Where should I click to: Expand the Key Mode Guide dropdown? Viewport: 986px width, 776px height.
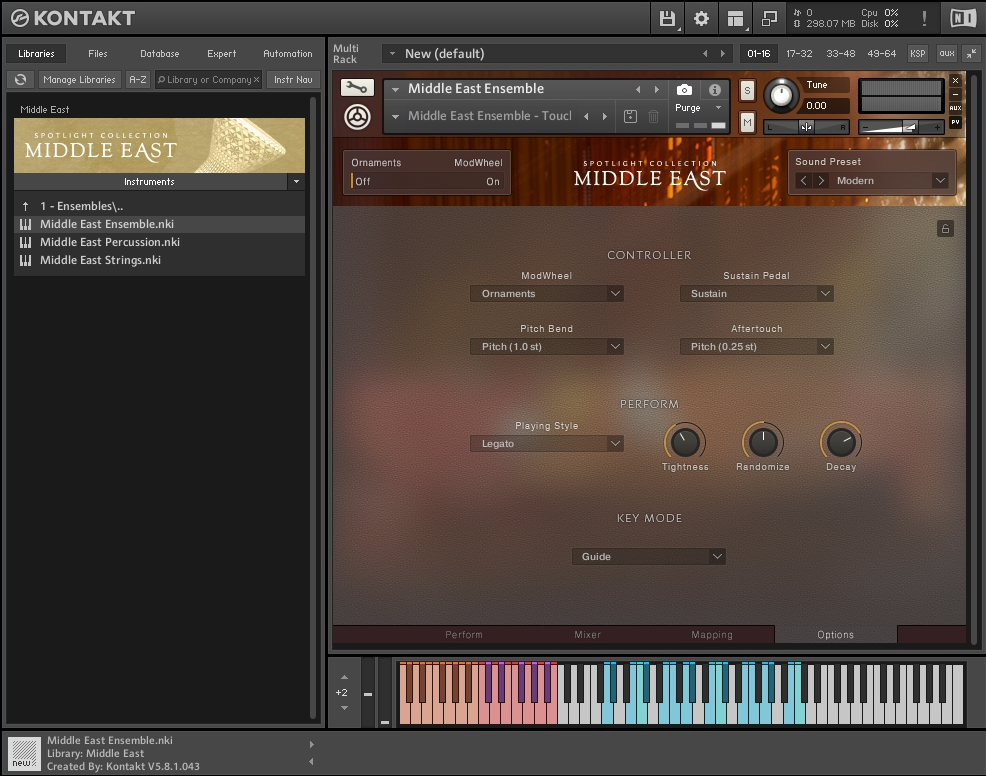click(x=648, y=557)
